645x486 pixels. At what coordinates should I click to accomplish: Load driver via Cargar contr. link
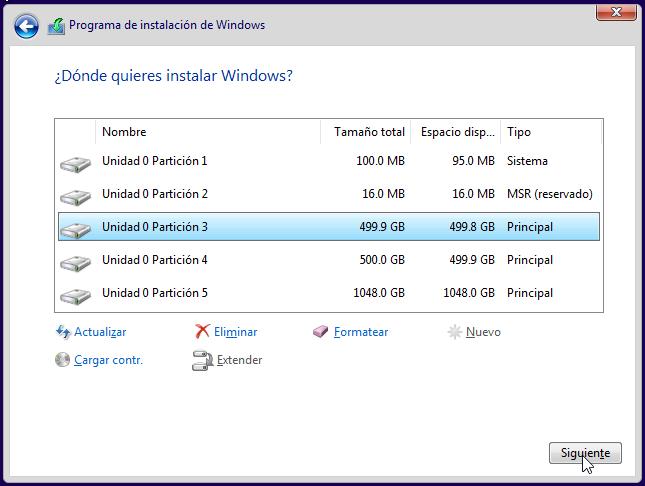[x=108, y=360]
